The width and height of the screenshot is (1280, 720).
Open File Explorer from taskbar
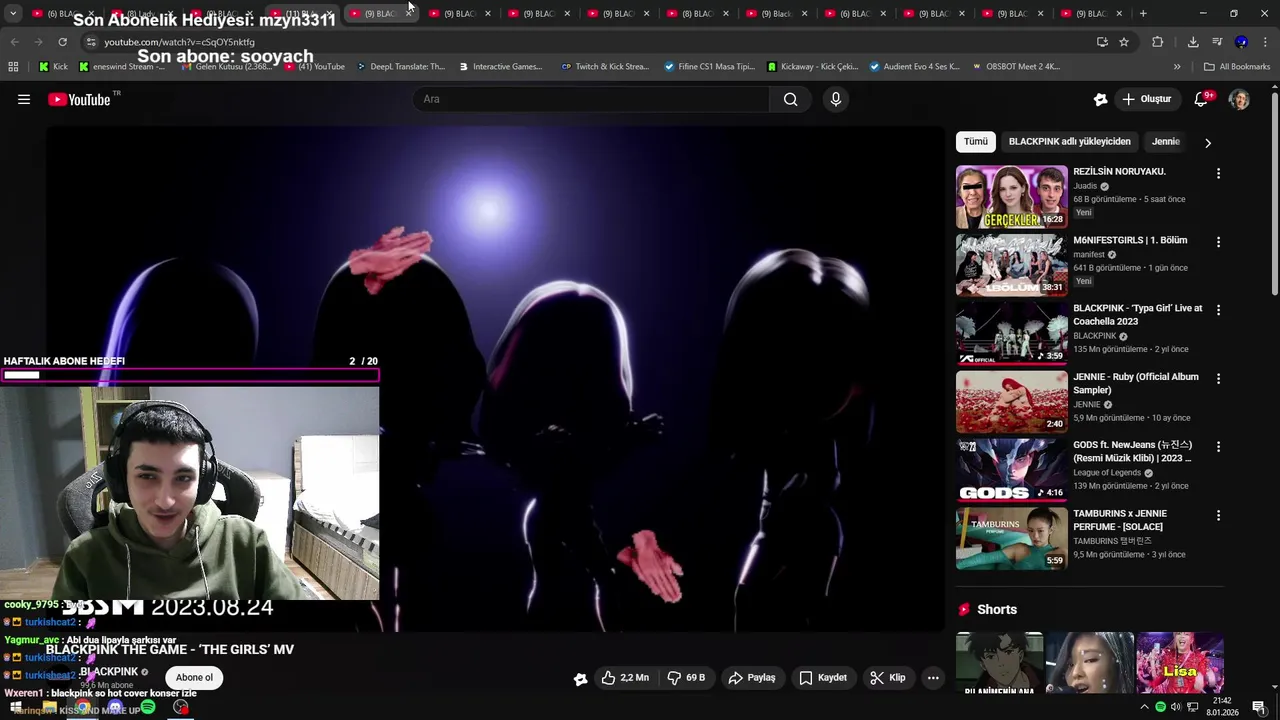pos(49,708)
